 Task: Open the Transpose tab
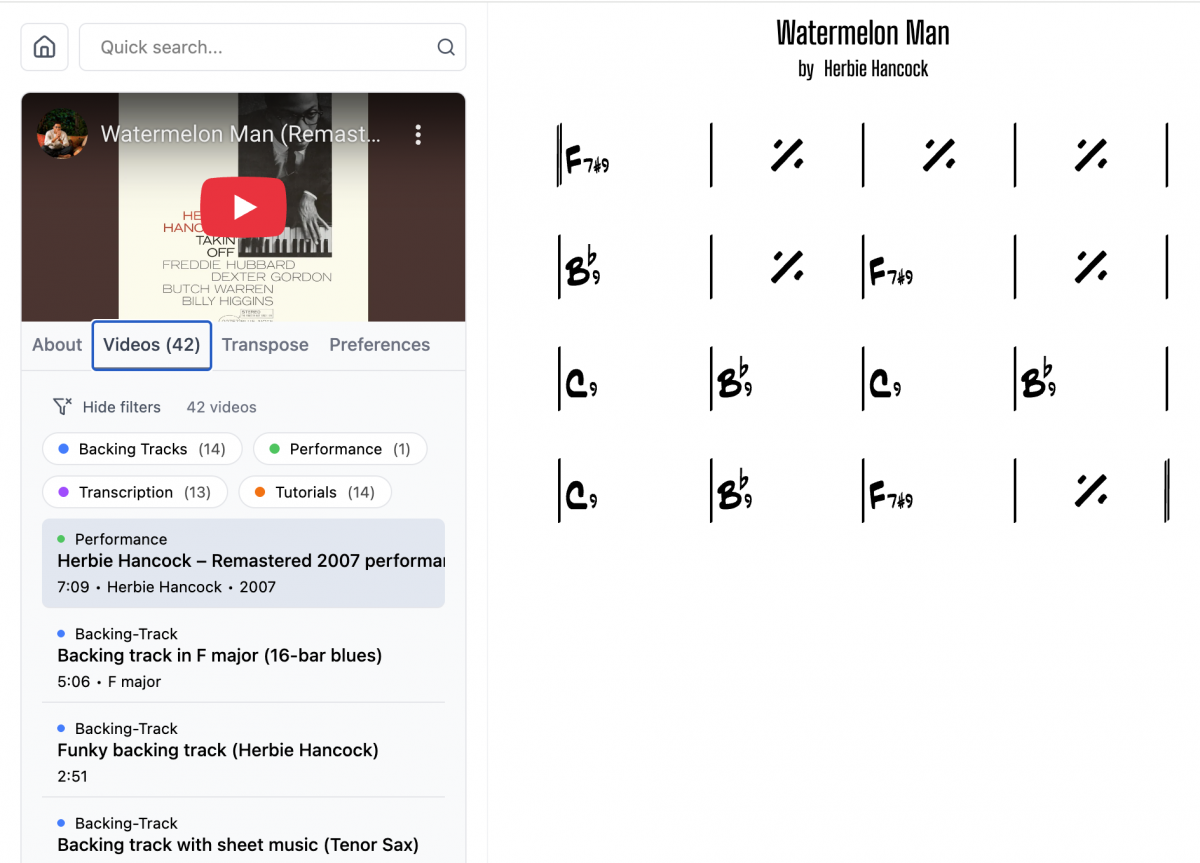click(265, 345)
